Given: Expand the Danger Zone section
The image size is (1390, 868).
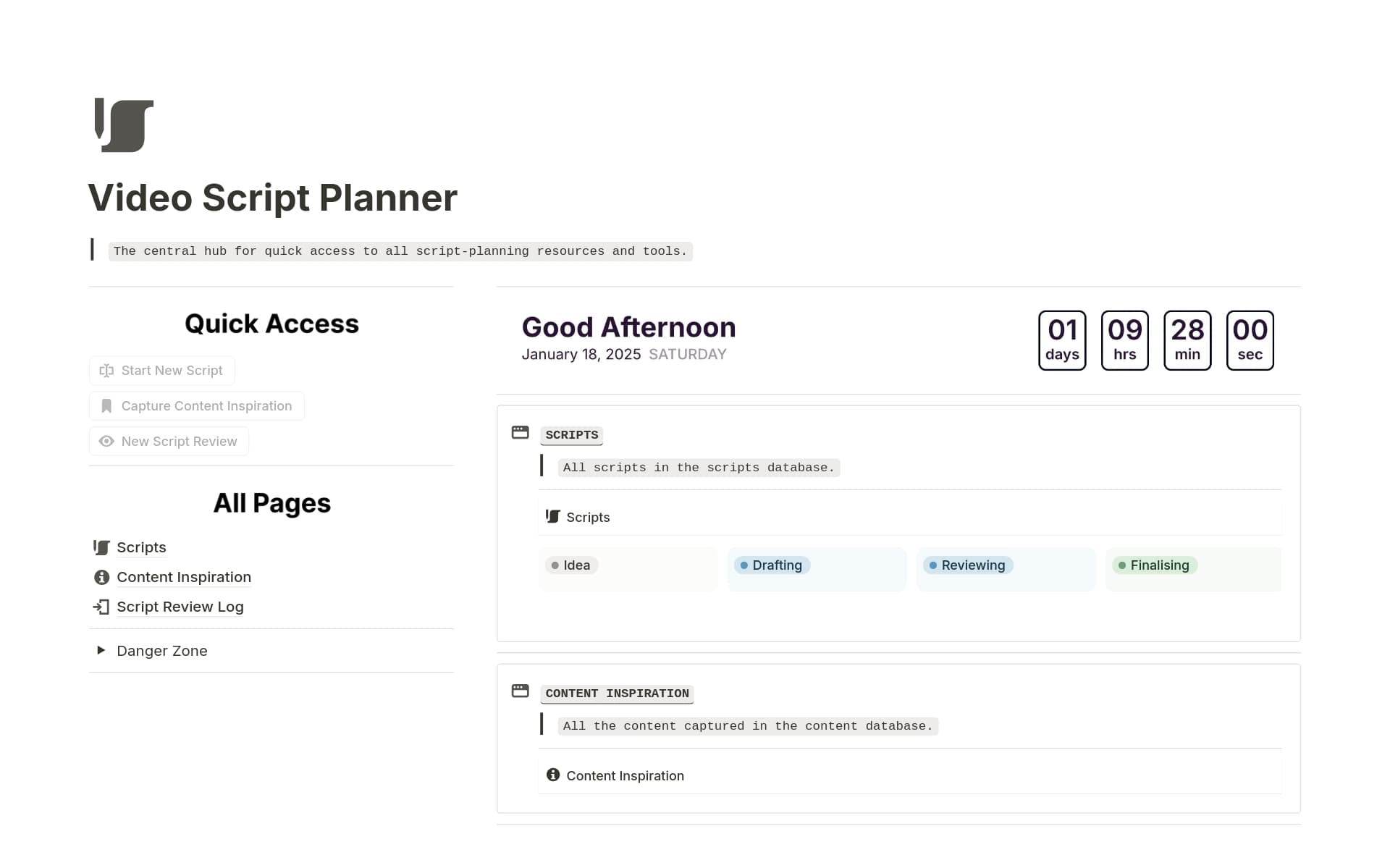Looking at the screenshot, I should point(101,650).
